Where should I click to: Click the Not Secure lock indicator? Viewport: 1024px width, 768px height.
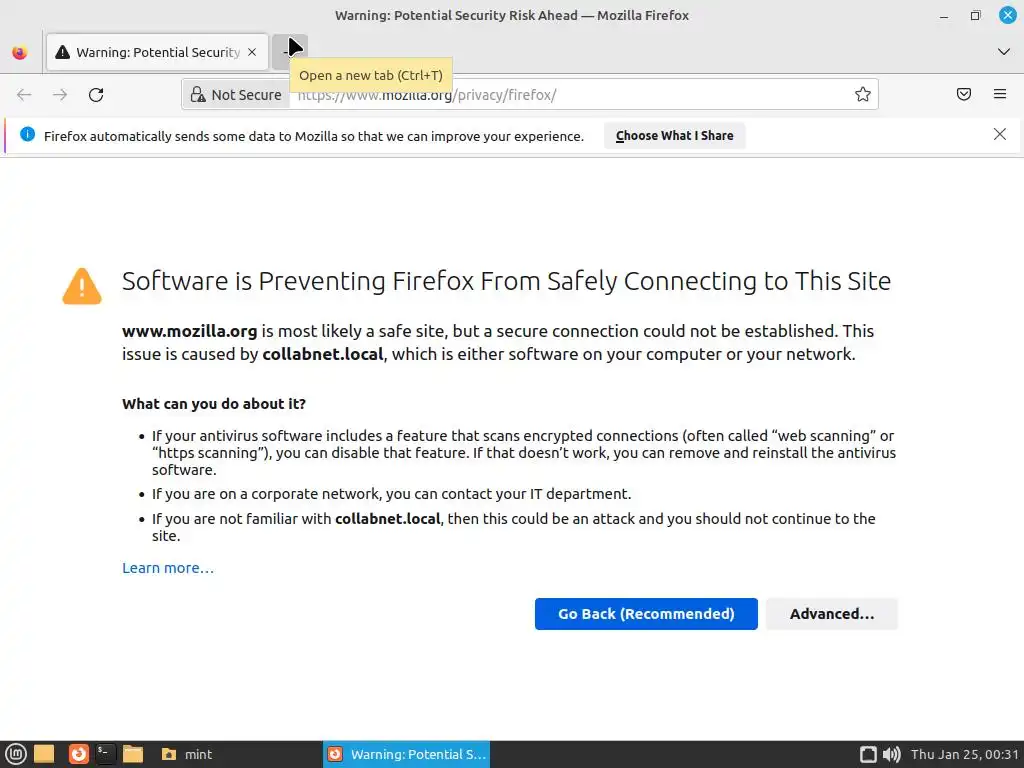pyautogui.click(x=236, y=95)
